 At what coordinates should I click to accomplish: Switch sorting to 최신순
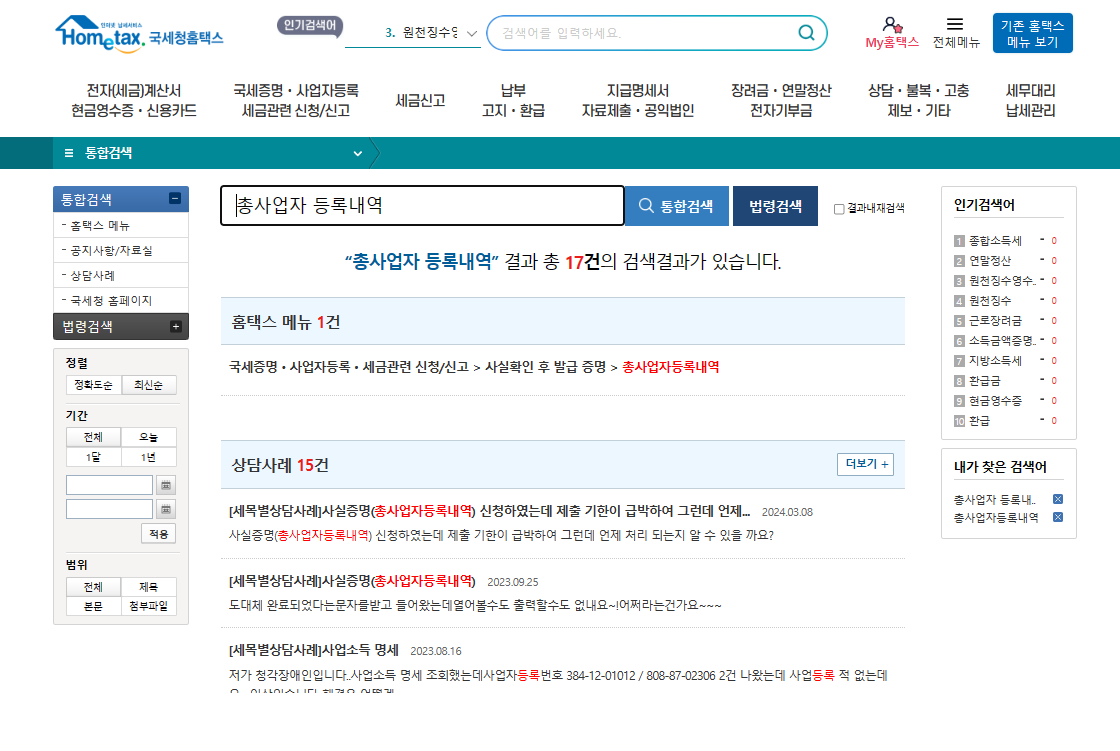point(148,384)
